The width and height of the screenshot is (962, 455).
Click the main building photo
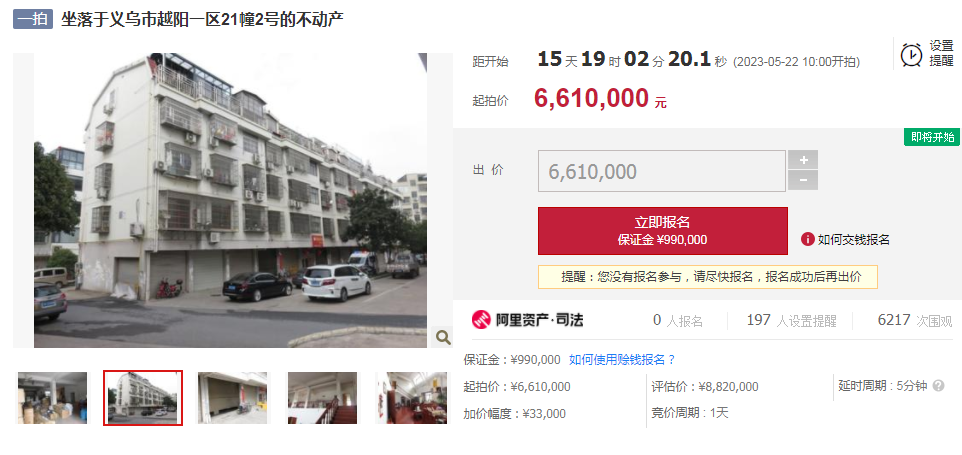pyautogui.click(x=230, y=200)
